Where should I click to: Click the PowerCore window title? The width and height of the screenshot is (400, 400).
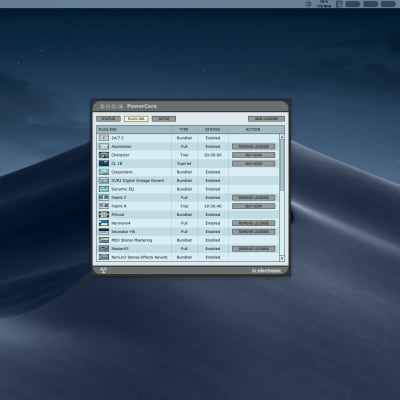(142, 106)
